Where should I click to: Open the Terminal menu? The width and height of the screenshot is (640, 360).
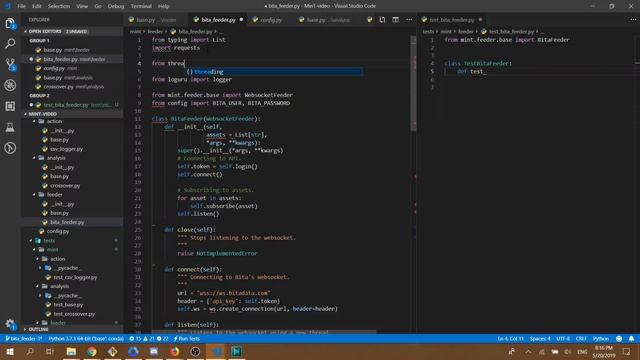tap(141, 6)
